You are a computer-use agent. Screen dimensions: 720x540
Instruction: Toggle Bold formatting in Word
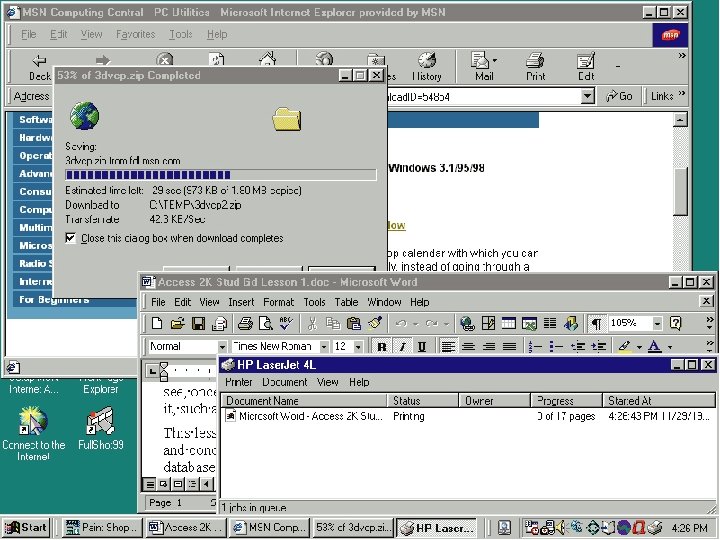(382, 346)
